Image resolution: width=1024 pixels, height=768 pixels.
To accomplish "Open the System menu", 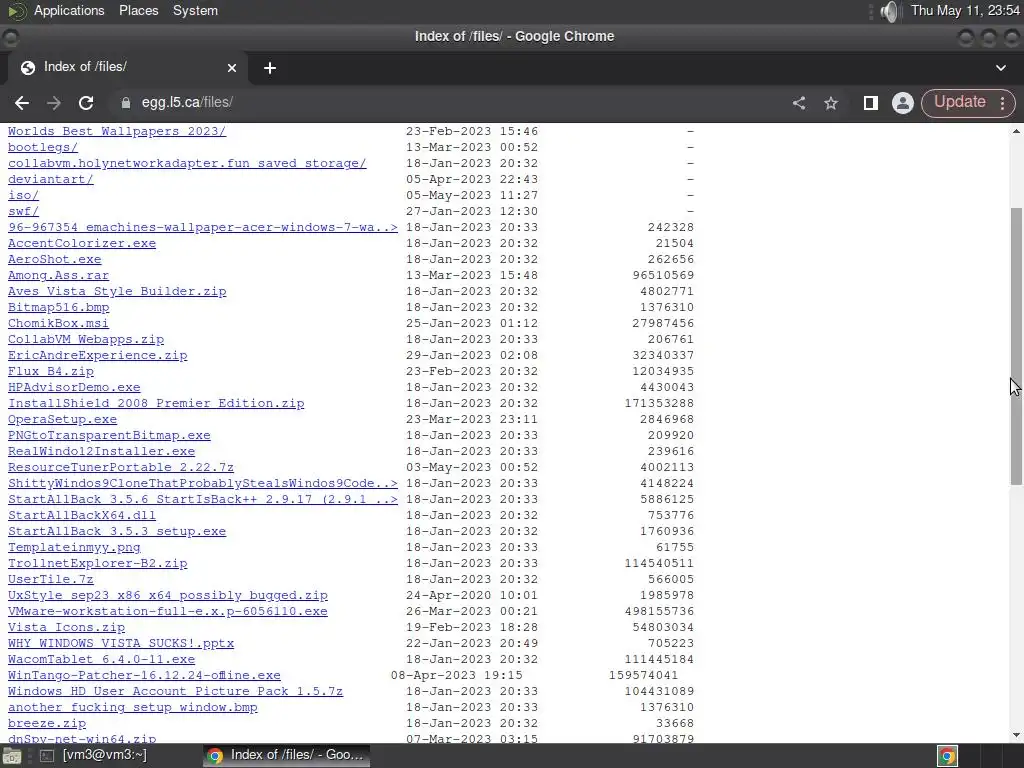I will click(x=195, y=10).
